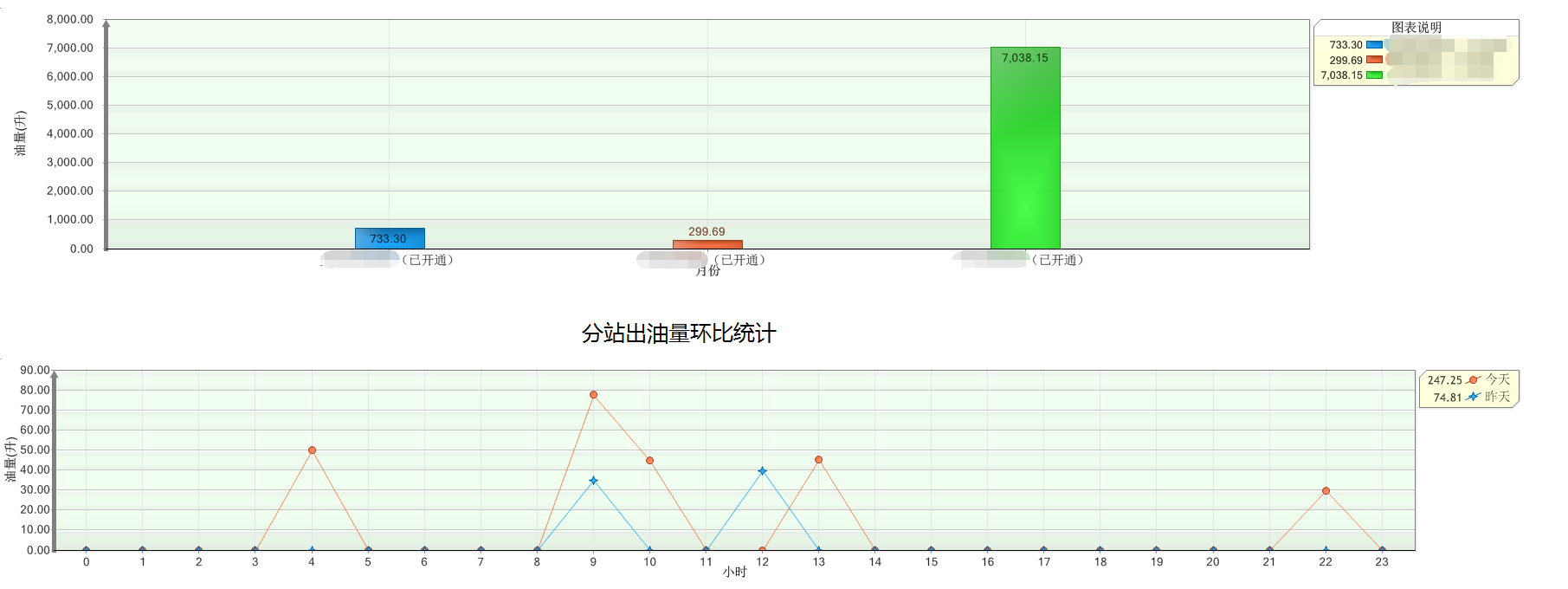Click hour 23 on the x-axis
The image size is (1568, 589).
click(x=1382, y=562)
